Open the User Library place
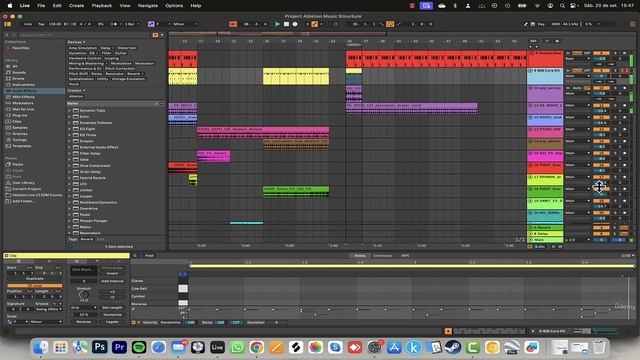This screenshot has width=640, height=360. (23, 182)
